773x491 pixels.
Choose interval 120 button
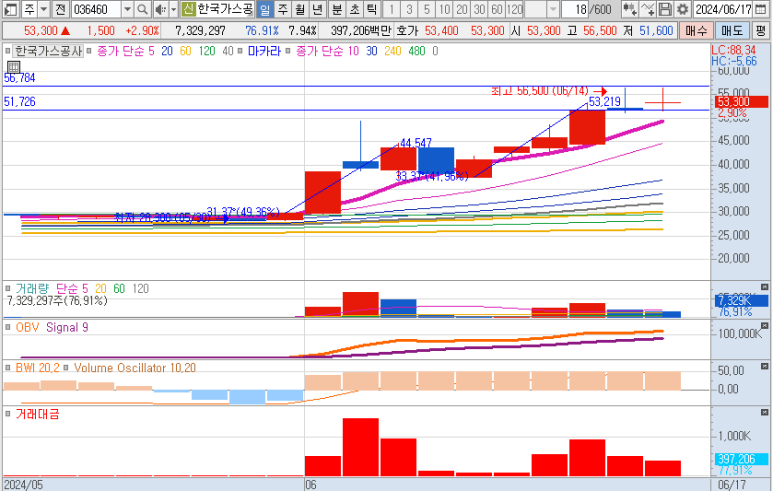point(514,9)
